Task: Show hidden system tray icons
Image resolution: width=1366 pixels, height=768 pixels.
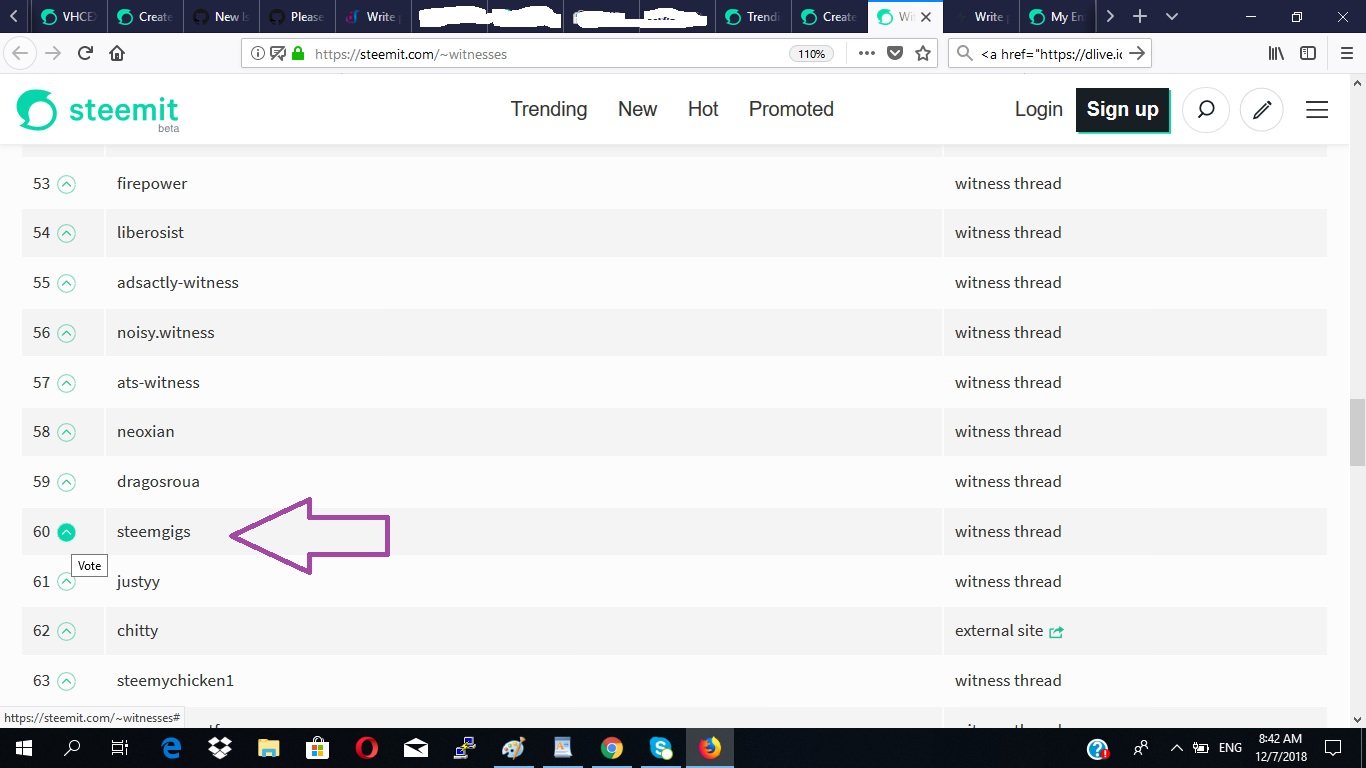Action: click(1176, 748)
